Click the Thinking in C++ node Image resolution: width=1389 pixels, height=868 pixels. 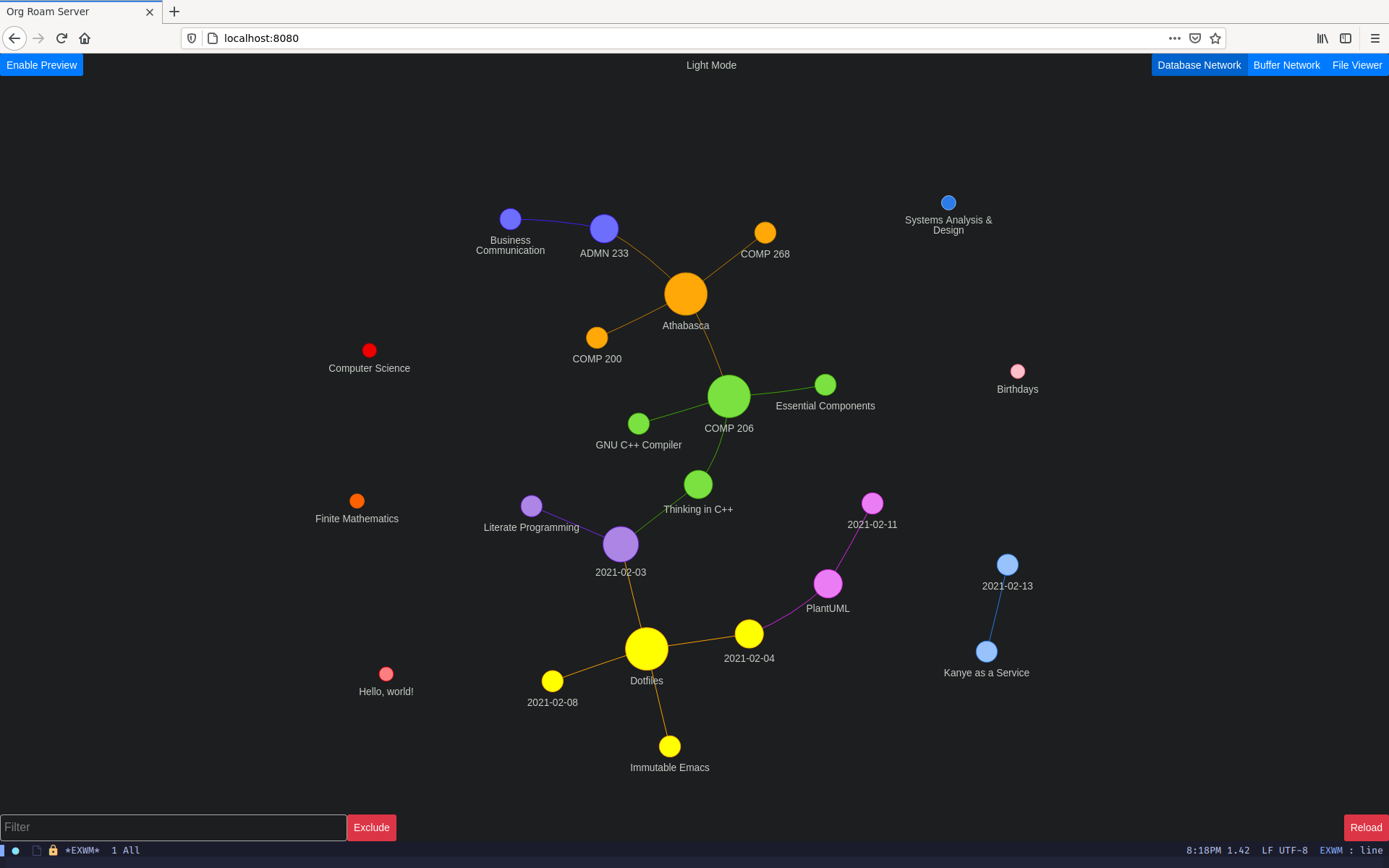click(x=698, y=485)
